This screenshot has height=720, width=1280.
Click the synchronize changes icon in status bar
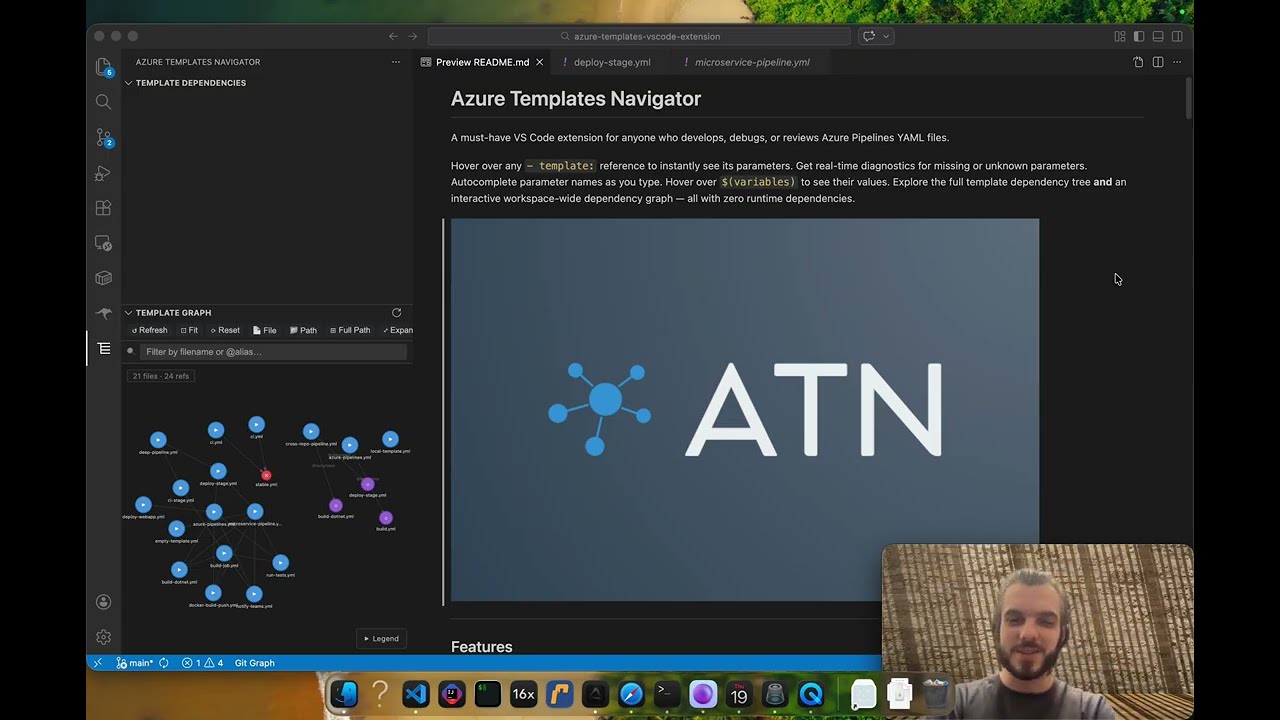coord(163,663)
